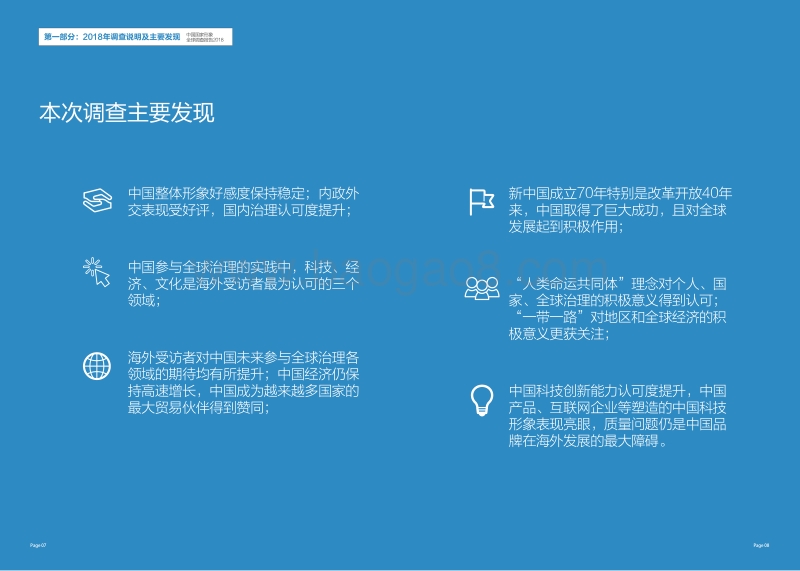Click the small report title text in header box
The width and height of the screenshot is (800, 571).
pyautogui.click(x=205, y=37)
